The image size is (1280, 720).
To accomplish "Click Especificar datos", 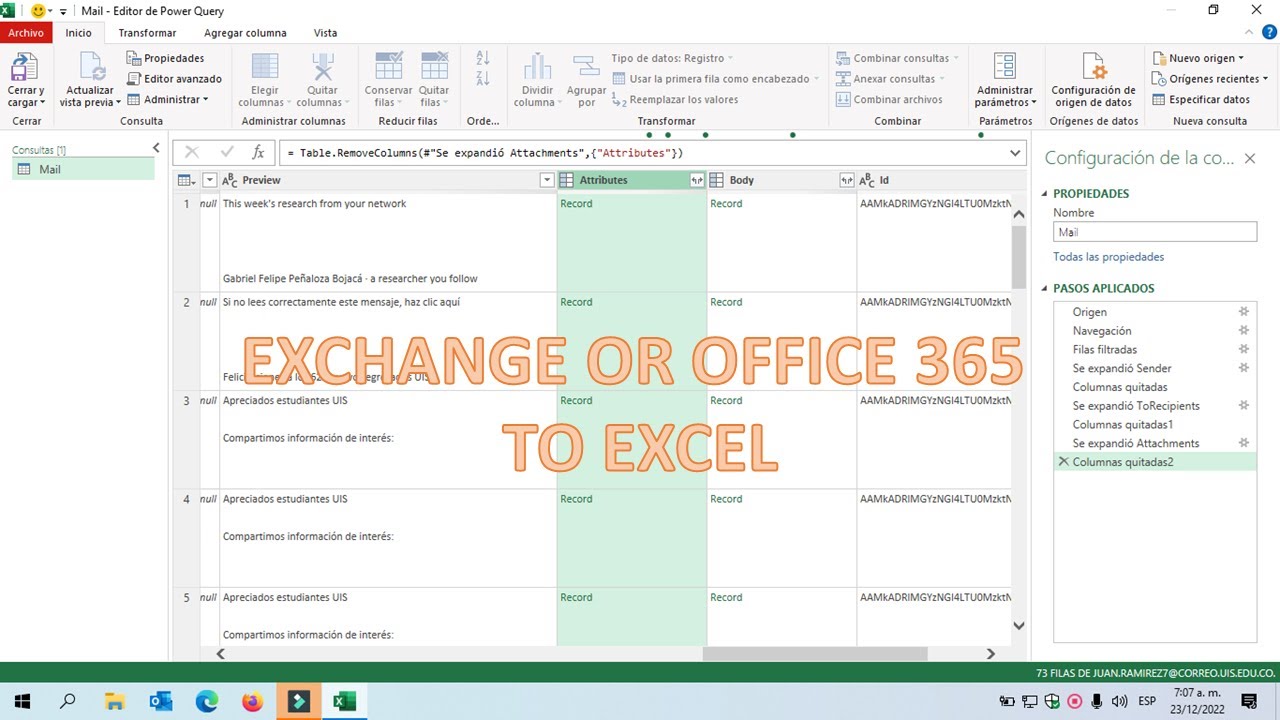I will click(x=1201, y=99).
